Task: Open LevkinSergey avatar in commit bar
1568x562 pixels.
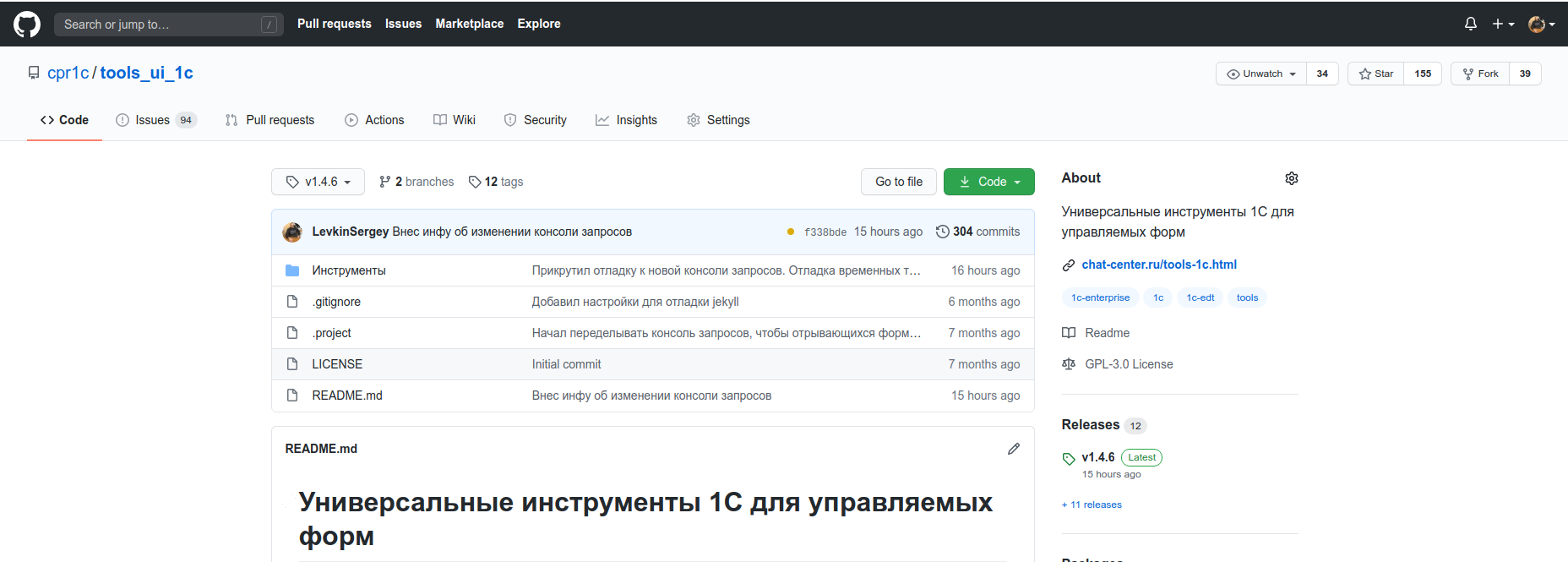Action: pyautogui.click(x=292, y=232)
